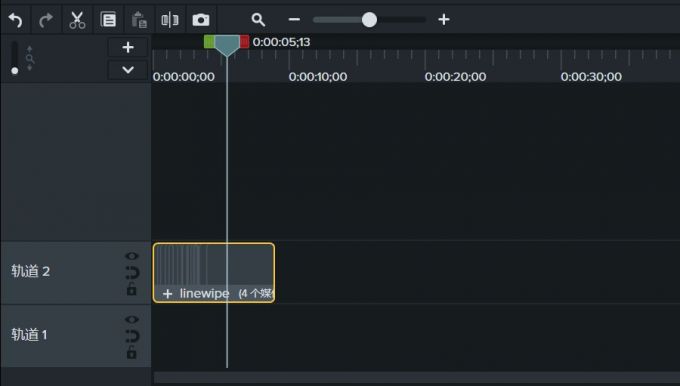Click the 0:00:05;13 playhead time readout
This screenshot has height=386, width=680.
click(281, 42)
